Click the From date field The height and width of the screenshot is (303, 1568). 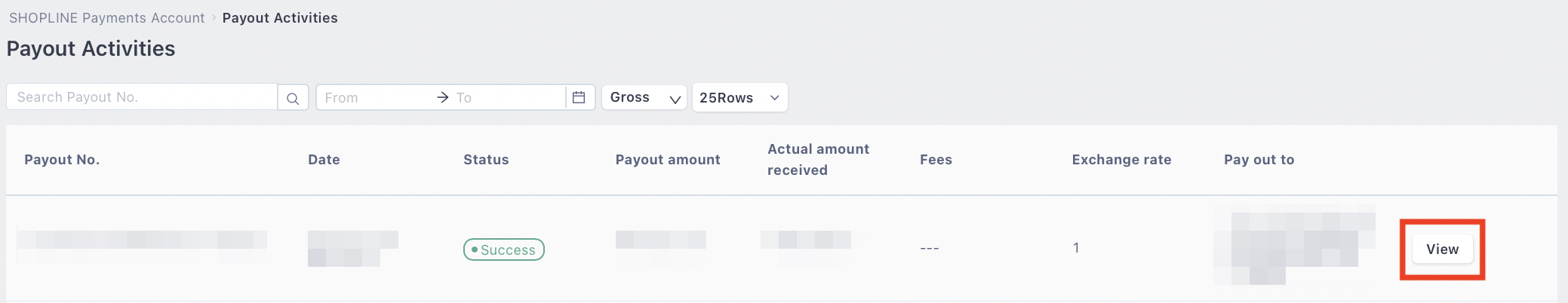point(375,97)
